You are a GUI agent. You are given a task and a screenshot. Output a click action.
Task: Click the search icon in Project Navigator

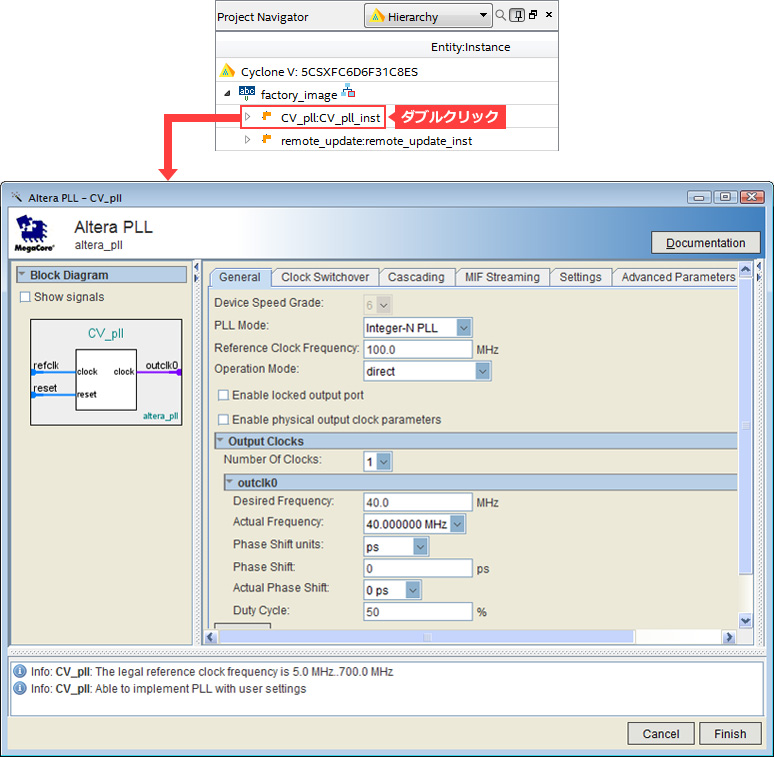(501, 15)
